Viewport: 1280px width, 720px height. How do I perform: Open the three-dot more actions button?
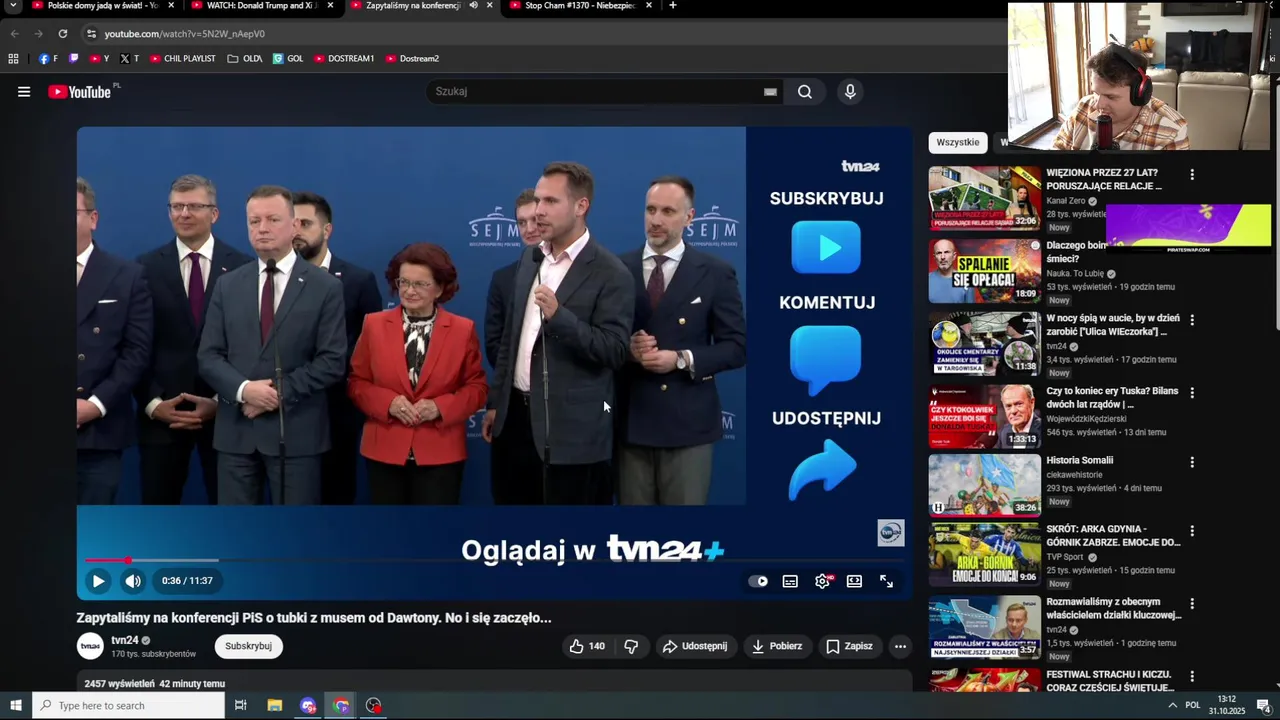coord(900,646)
